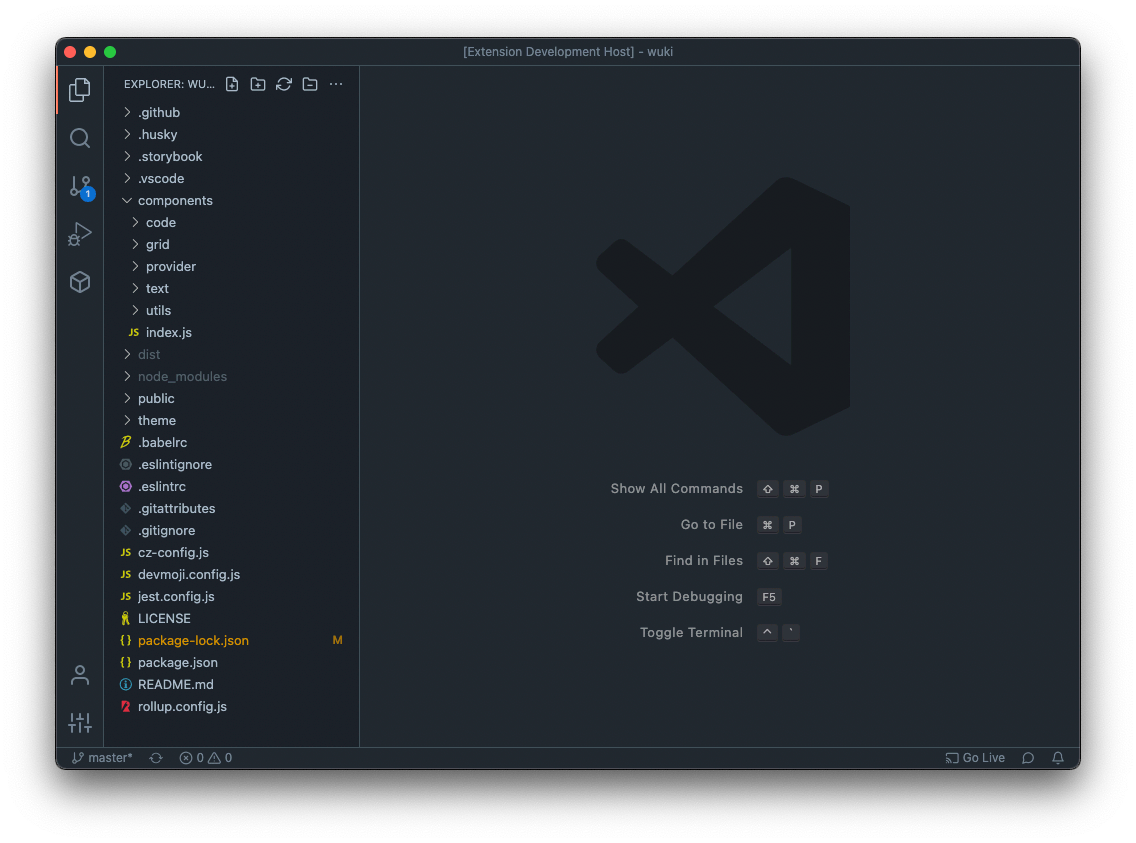This screenshot has height=843, width=1136.
Task: Open Explorer's more actions ellipsis menu
Action: point(336,84)
